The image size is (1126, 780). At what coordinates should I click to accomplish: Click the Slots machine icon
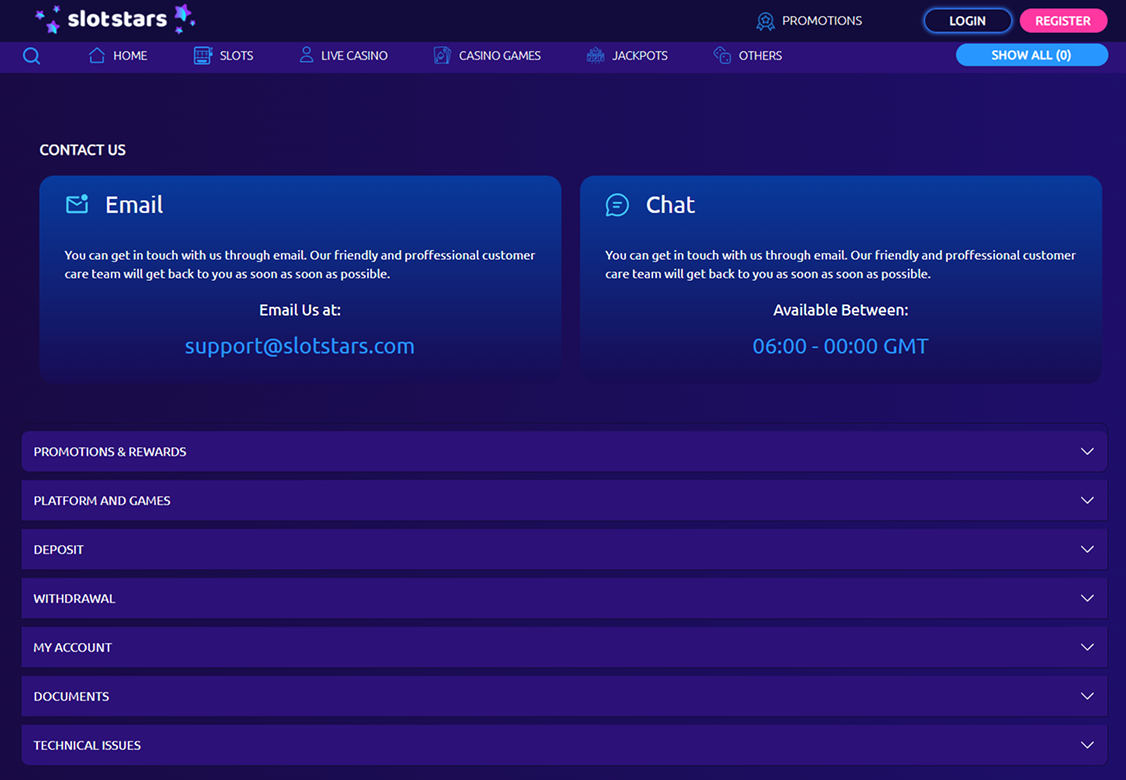tap(203, 55)
